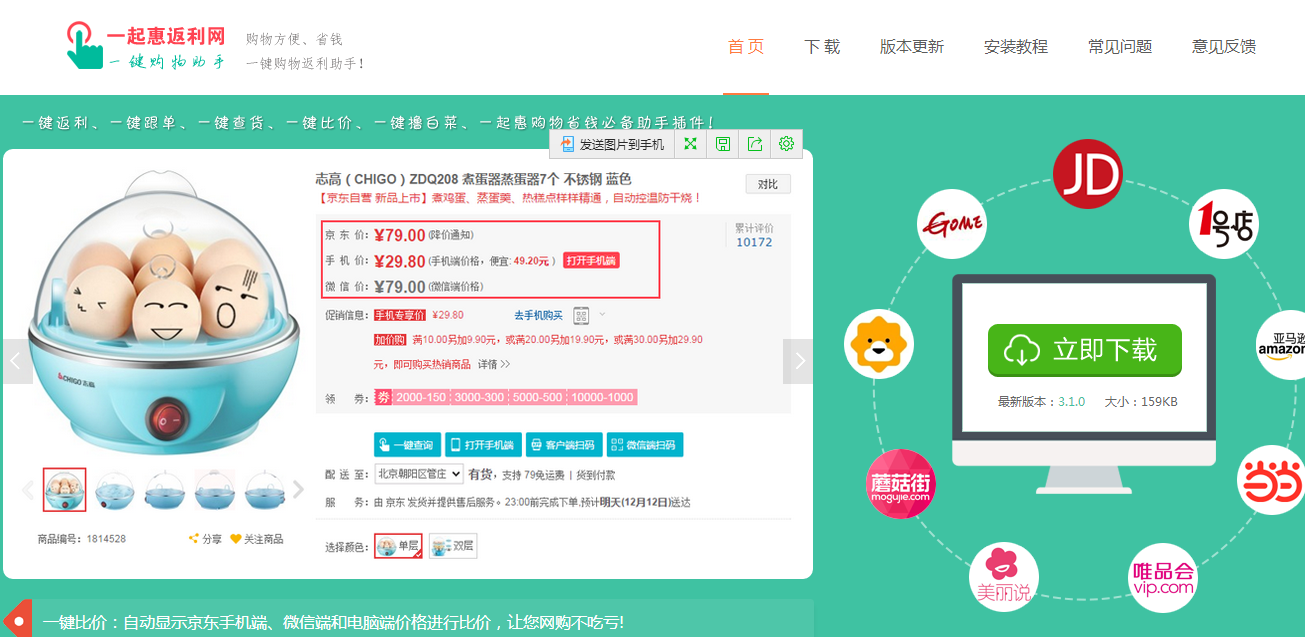Click the carousel next slide arrow
1305x637 pixels.
798,361
